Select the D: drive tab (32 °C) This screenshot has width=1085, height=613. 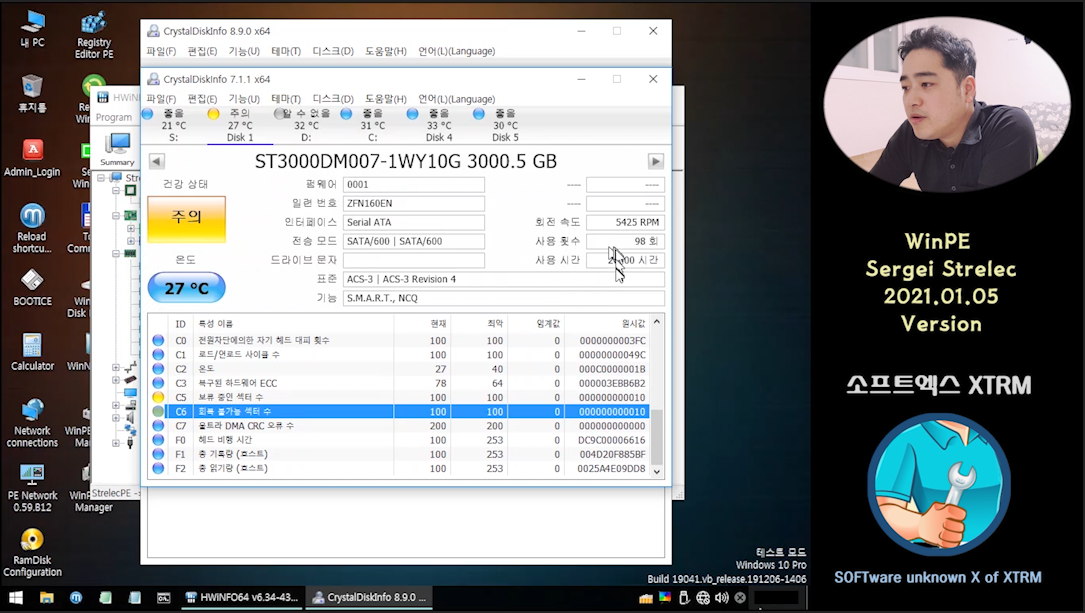(x=307, y=125)
